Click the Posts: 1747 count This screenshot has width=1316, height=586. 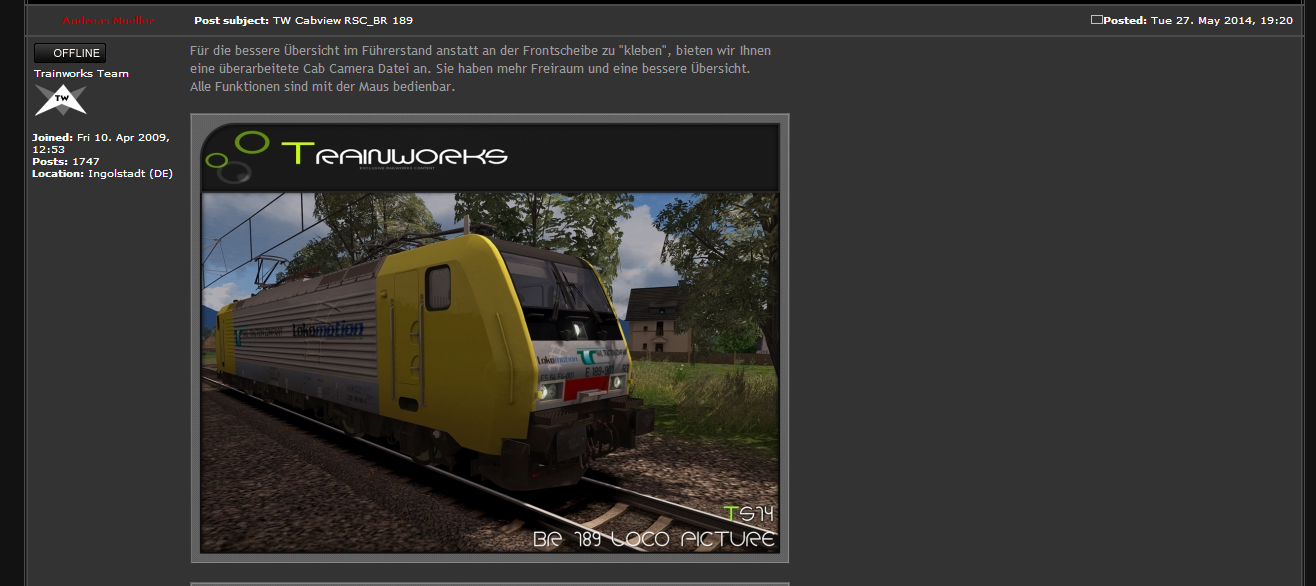coord(66,161)
